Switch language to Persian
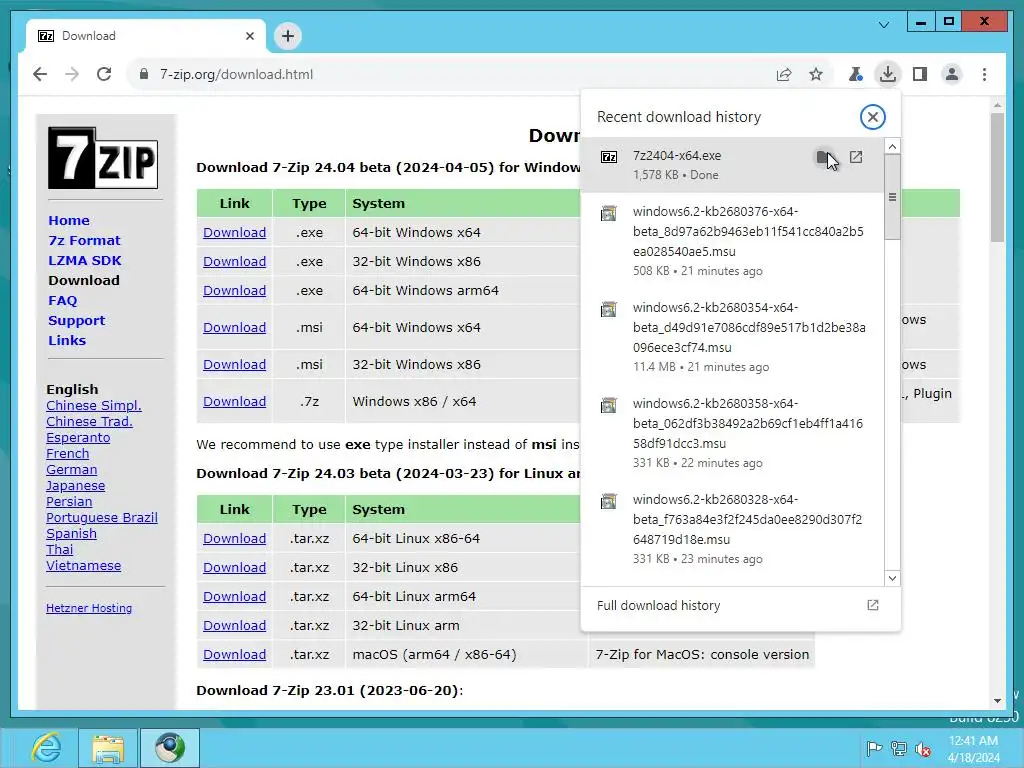 click(69, 502)
